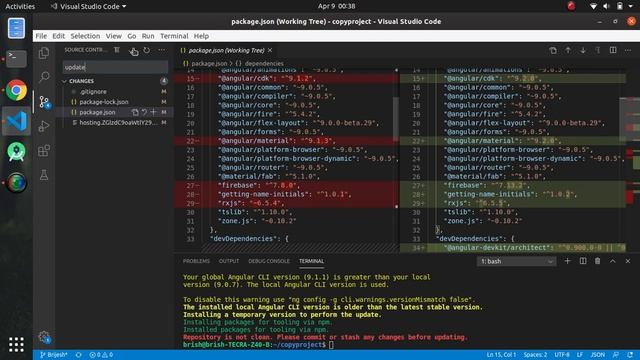The width and height of the screenshot is (640, 360).
Task: Discard changes for package.json
Action: point(144,112)
